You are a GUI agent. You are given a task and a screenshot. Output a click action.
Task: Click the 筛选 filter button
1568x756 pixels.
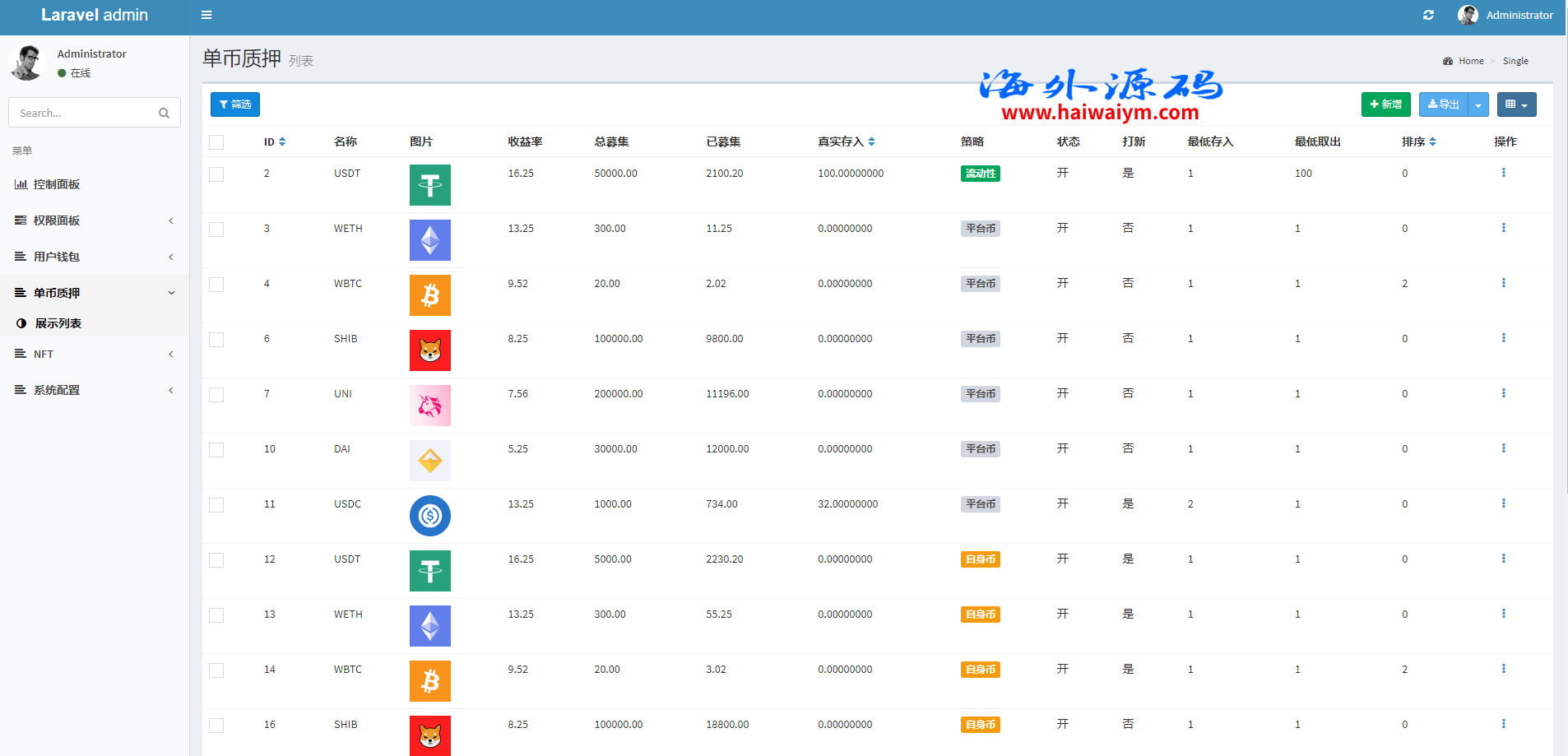pos(235,104)
